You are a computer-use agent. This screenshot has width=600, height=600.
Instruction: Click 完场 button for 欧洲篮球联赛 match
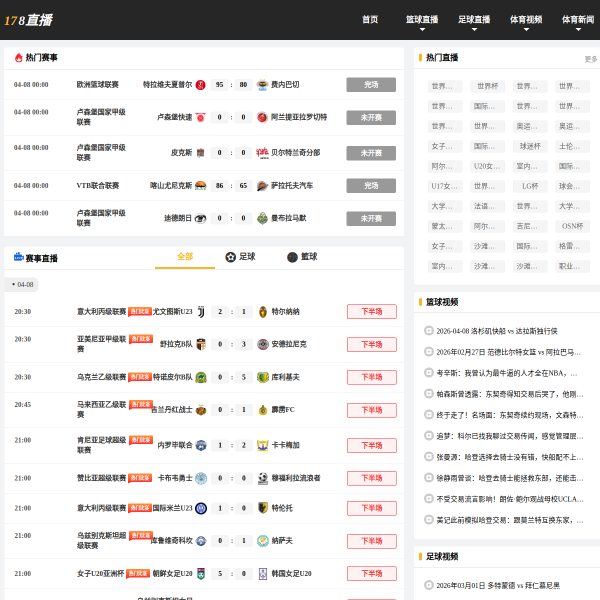click(x=371, y=85)
